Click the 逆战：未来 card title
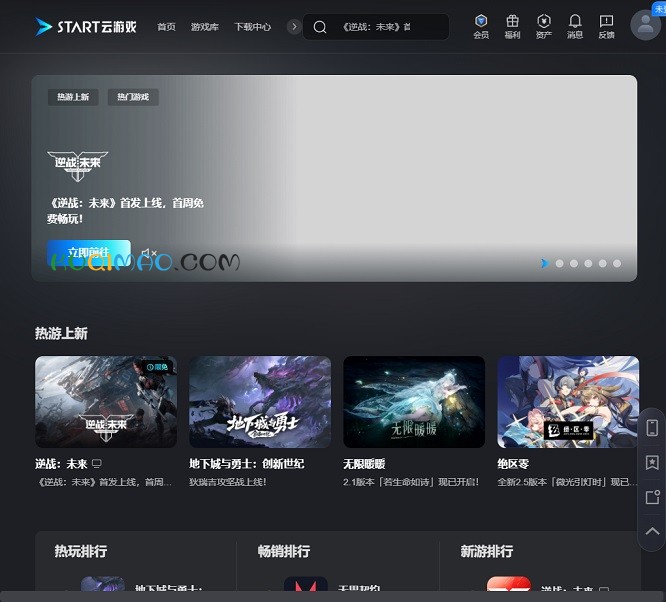Screen dimensions: 666x602 pos(61,464)
